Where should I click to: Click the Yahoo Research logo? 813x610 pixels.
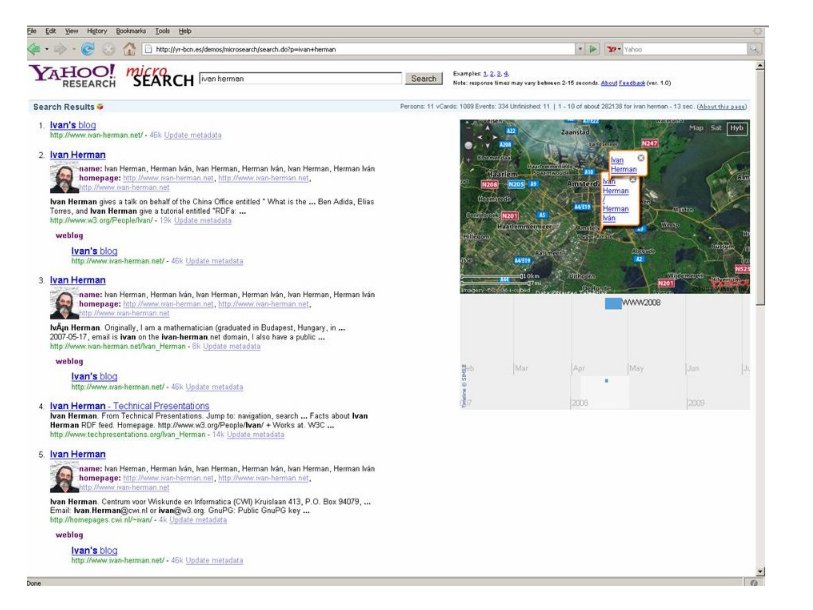tap(72, 76)
